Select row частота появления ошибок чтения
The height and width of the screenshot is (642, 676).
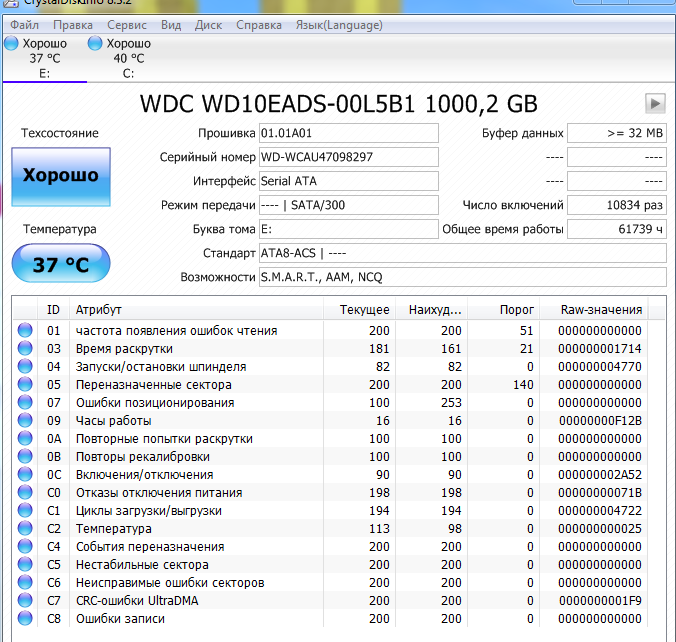coord(332,330)
